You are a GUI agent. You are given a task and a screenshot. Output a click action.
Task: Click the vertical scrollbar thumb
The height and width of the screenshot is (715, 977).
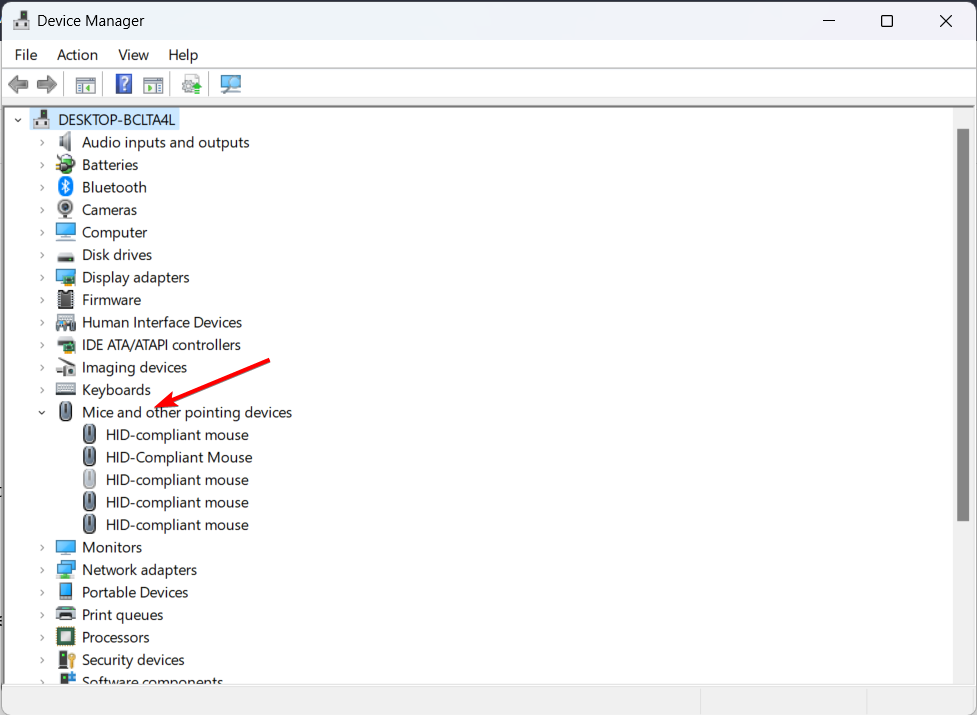[963, 324]
